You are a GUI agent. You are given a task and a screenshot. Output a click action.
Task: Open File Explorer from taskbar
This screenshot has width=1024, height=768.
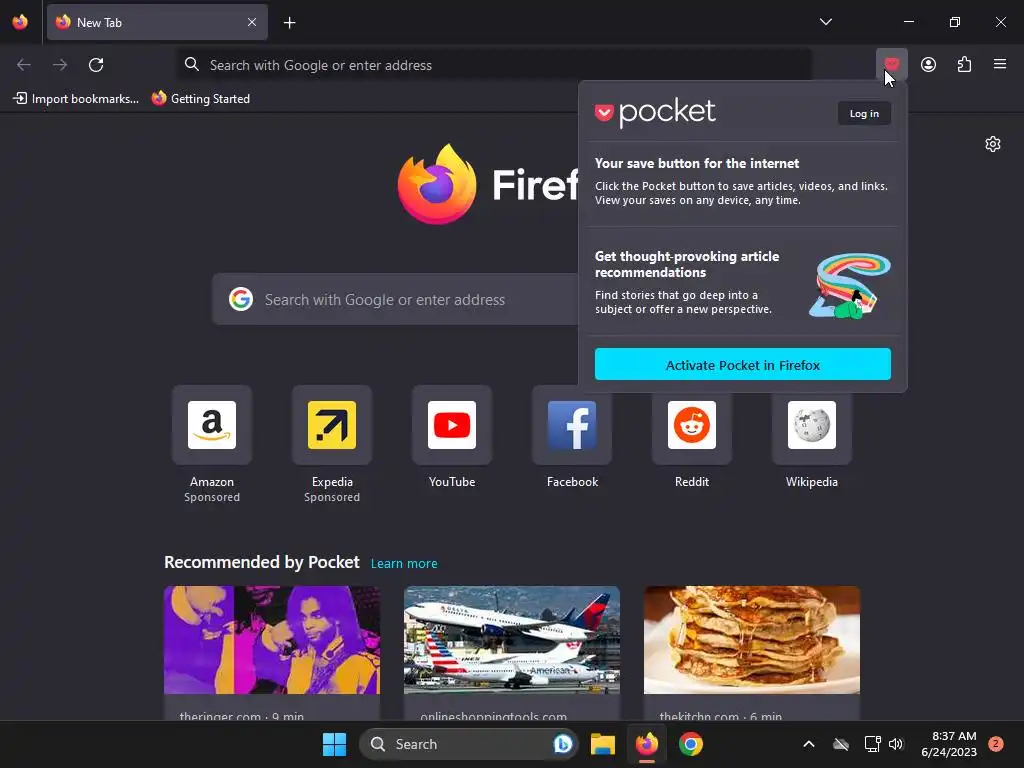603,744
